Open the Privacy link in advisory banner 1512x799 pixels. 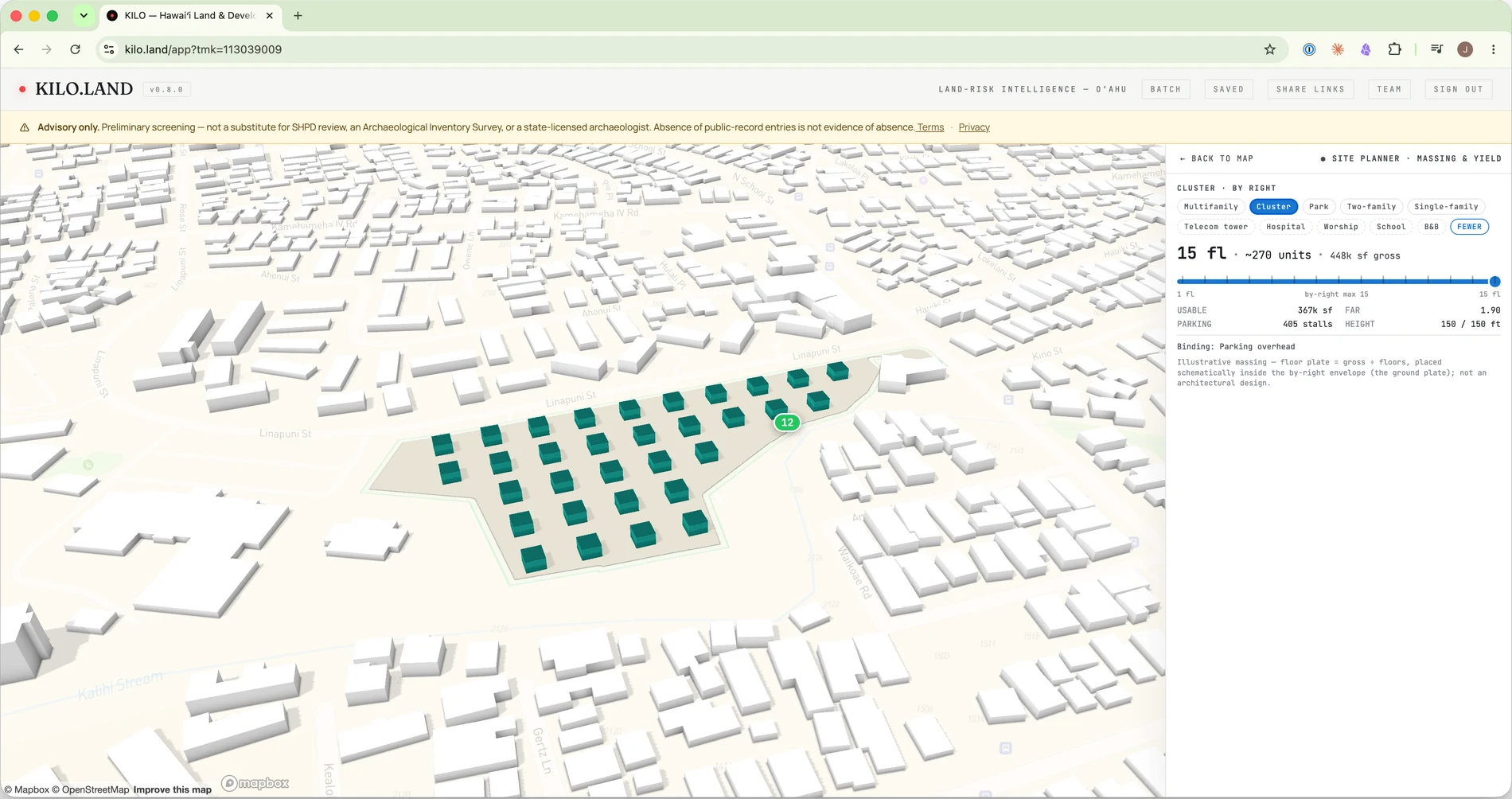click(974, 127)
